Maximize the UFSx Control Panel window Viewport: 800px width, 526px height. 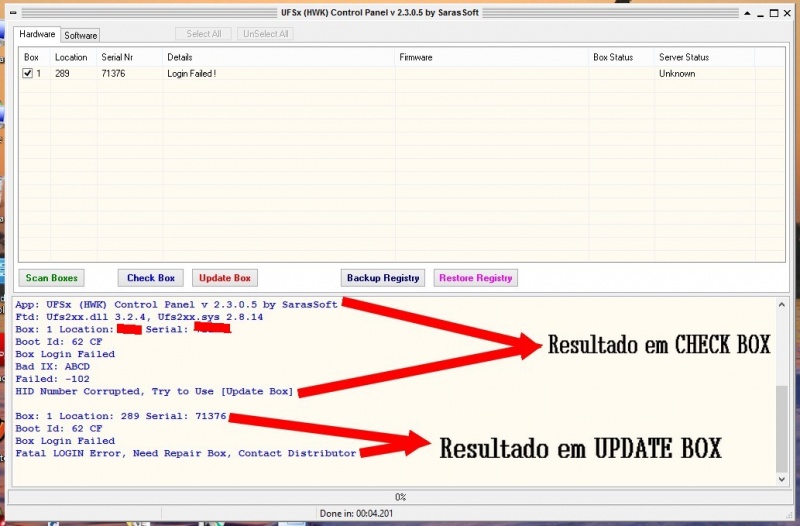coord(773,13)
